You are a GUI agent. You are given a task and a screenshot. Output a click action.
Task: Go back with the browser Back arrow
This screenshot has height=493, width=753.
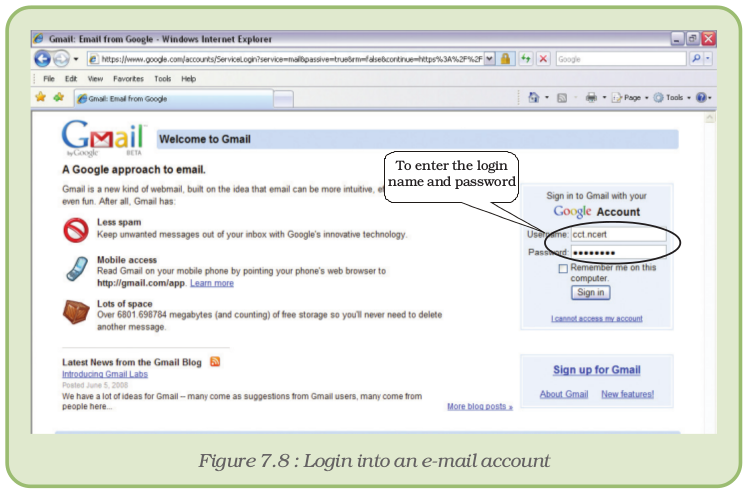point(43,59)
